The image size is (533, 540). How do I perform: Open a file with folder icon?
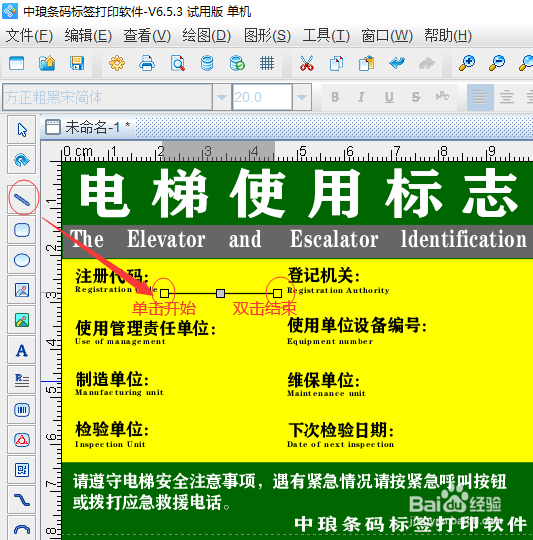point(47,63)
